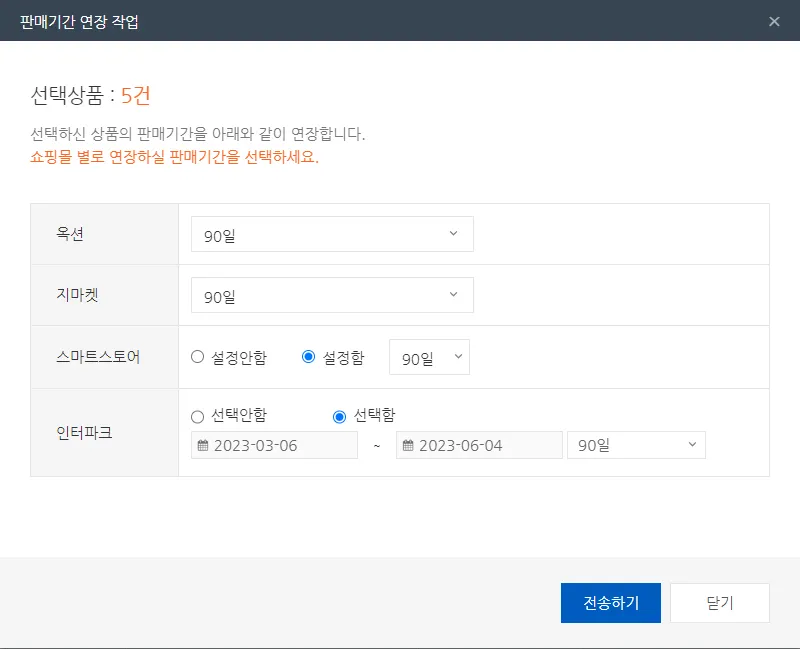
Task: Select 선택안함 for 인터파크
Action: 198,416
